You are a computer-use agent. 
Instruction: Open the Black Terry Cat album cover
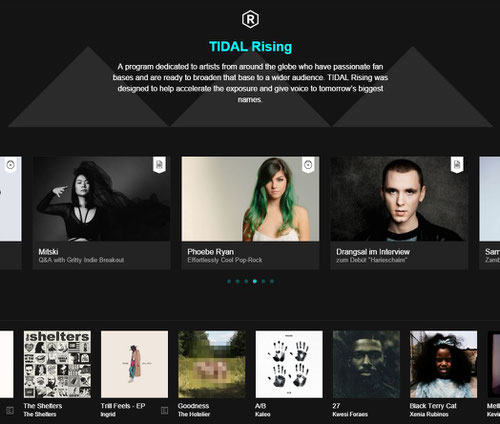click(x=443, y=364)
